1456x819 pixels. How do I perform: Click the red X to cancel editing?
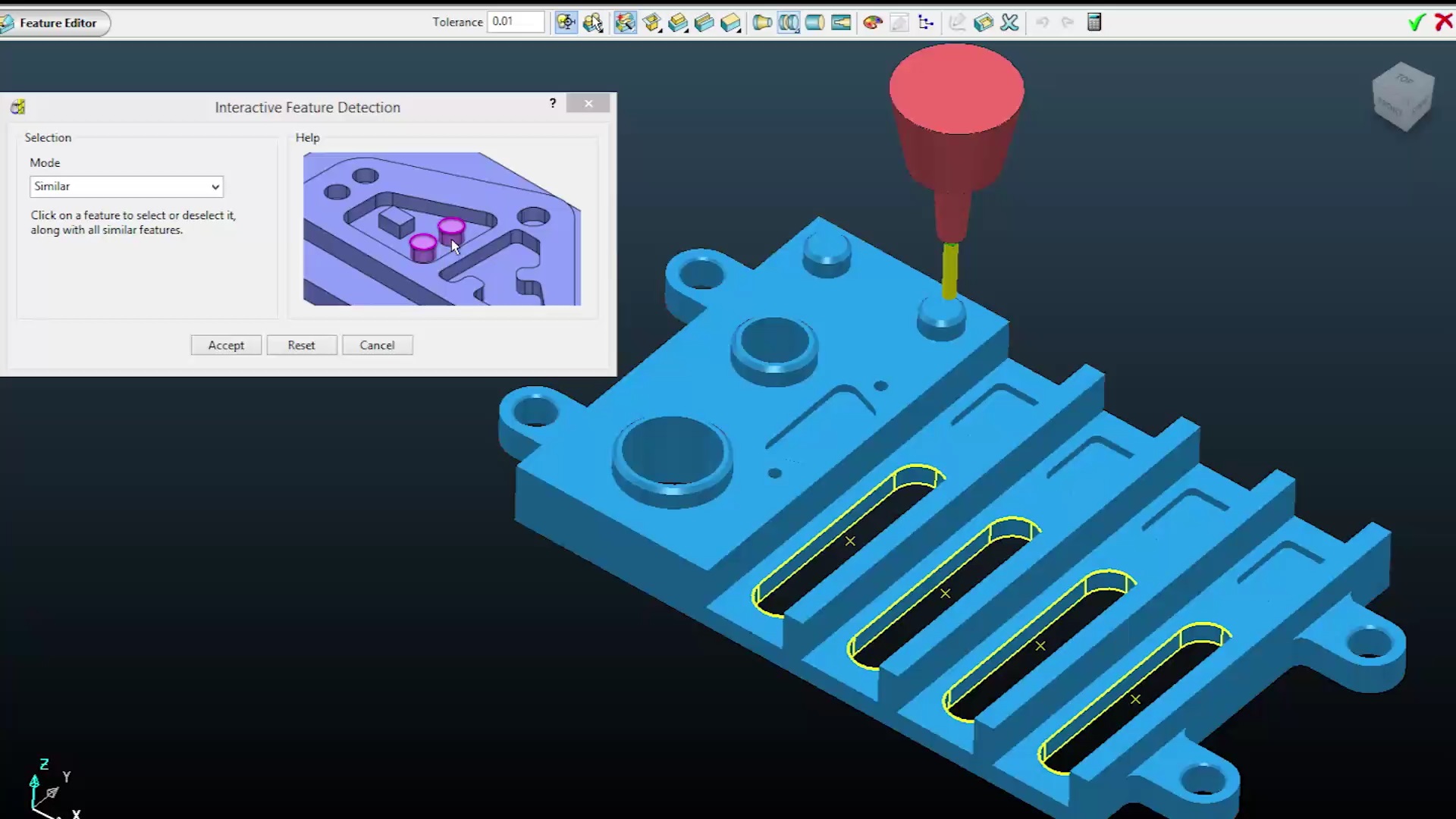click(1443, 22)
